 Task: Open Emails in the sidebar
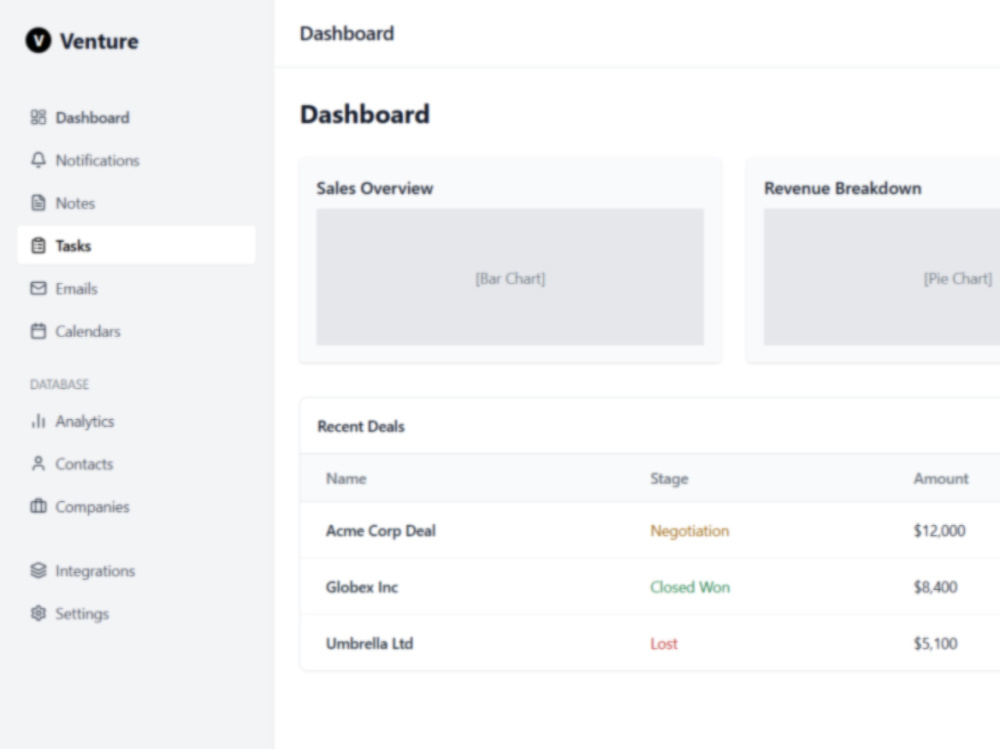[x=136, y=288]
